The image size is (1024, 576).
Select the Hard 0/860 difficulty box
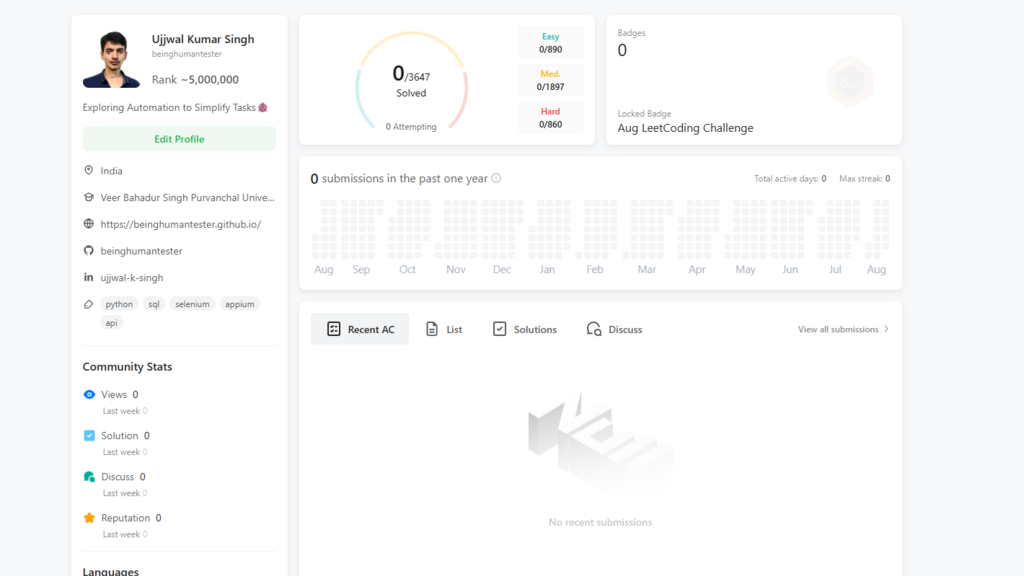[551, 118]
